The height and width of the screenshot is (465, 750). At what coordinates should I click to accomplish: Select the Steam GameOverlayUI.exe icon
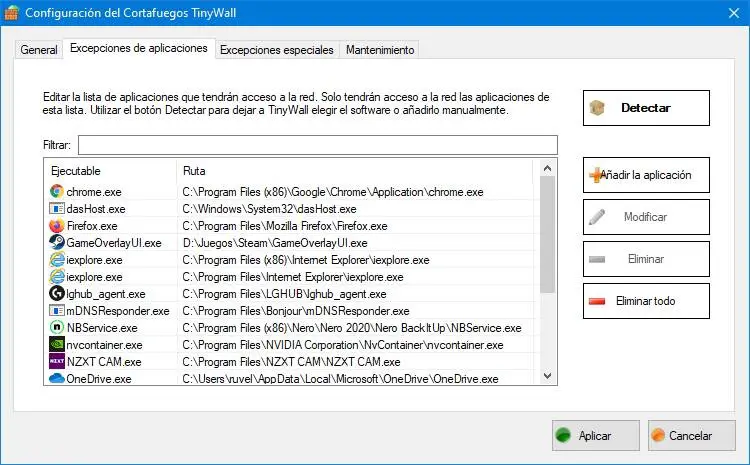(56, 243)
